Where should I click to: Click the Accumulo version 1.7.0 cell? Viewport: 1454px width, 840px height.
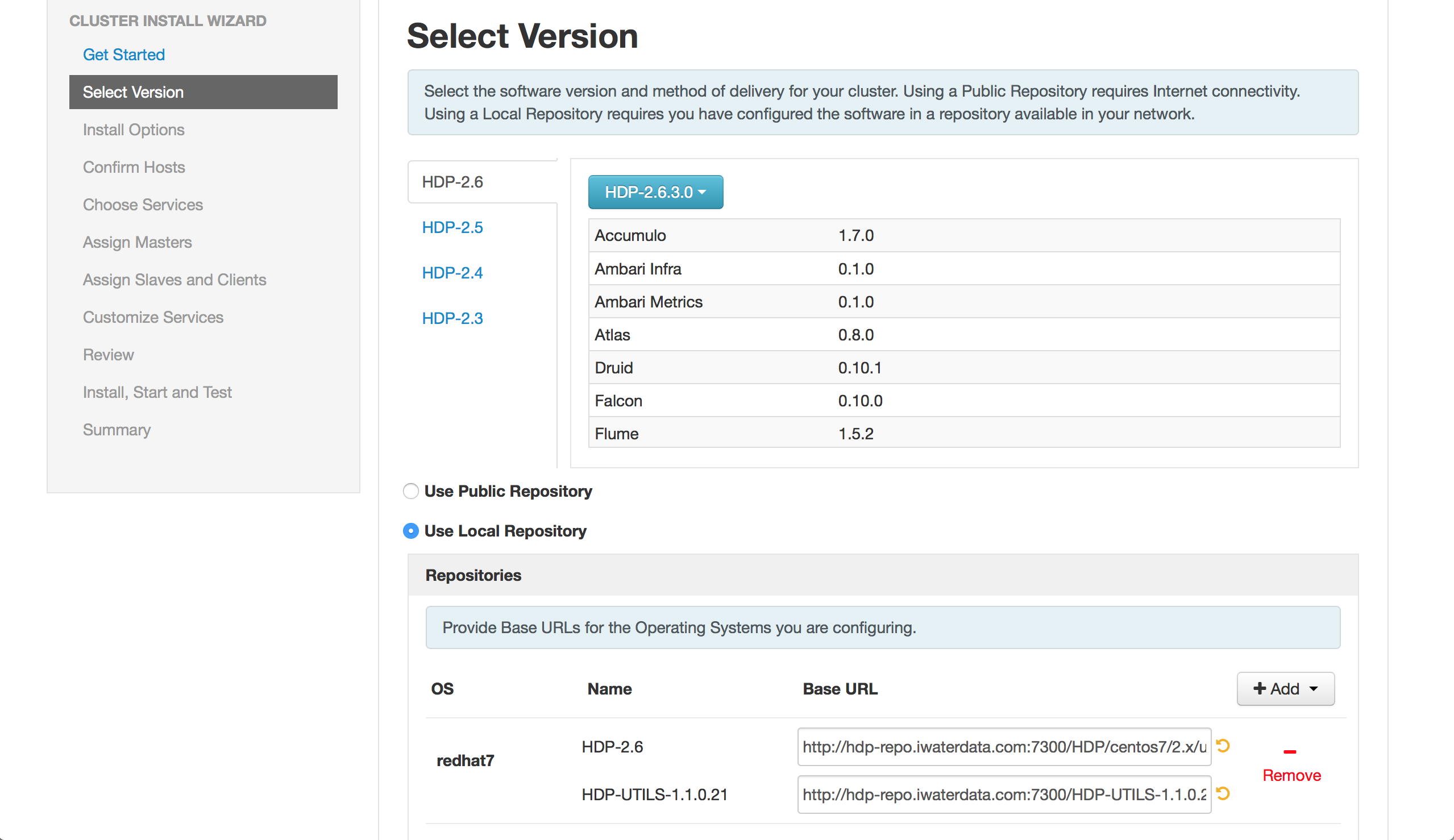855,235
